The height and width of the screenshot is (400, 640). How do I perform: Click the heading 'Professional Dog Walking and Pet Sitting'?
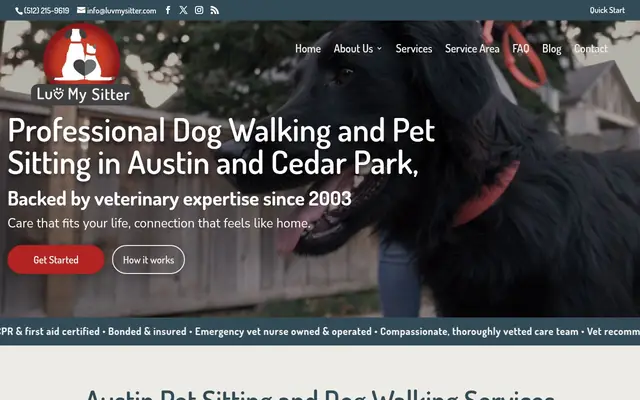click(x=221, y=147)
